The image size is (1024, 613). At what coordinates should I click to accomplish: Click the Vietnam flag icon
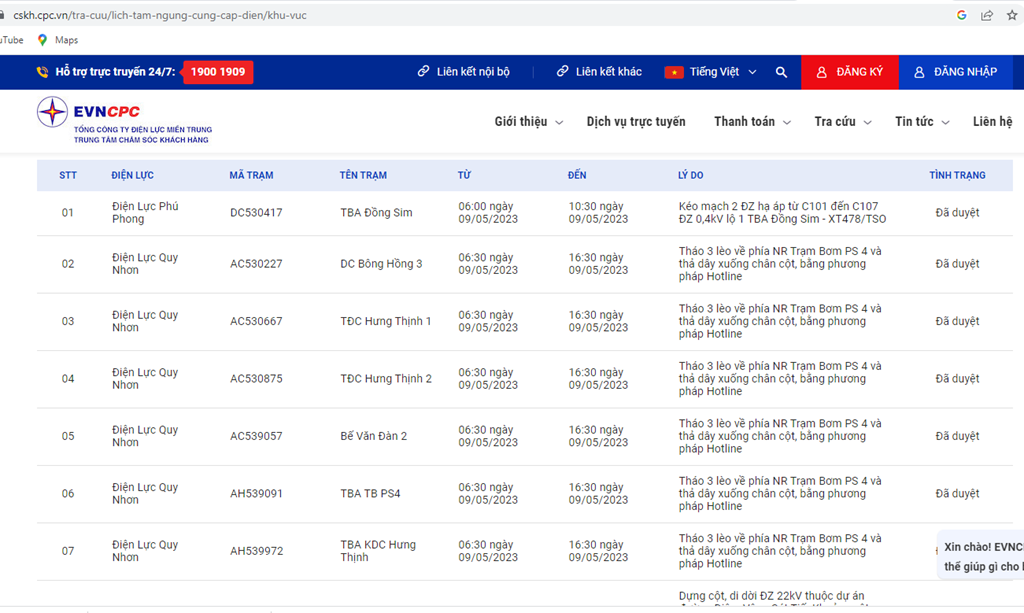674,72
